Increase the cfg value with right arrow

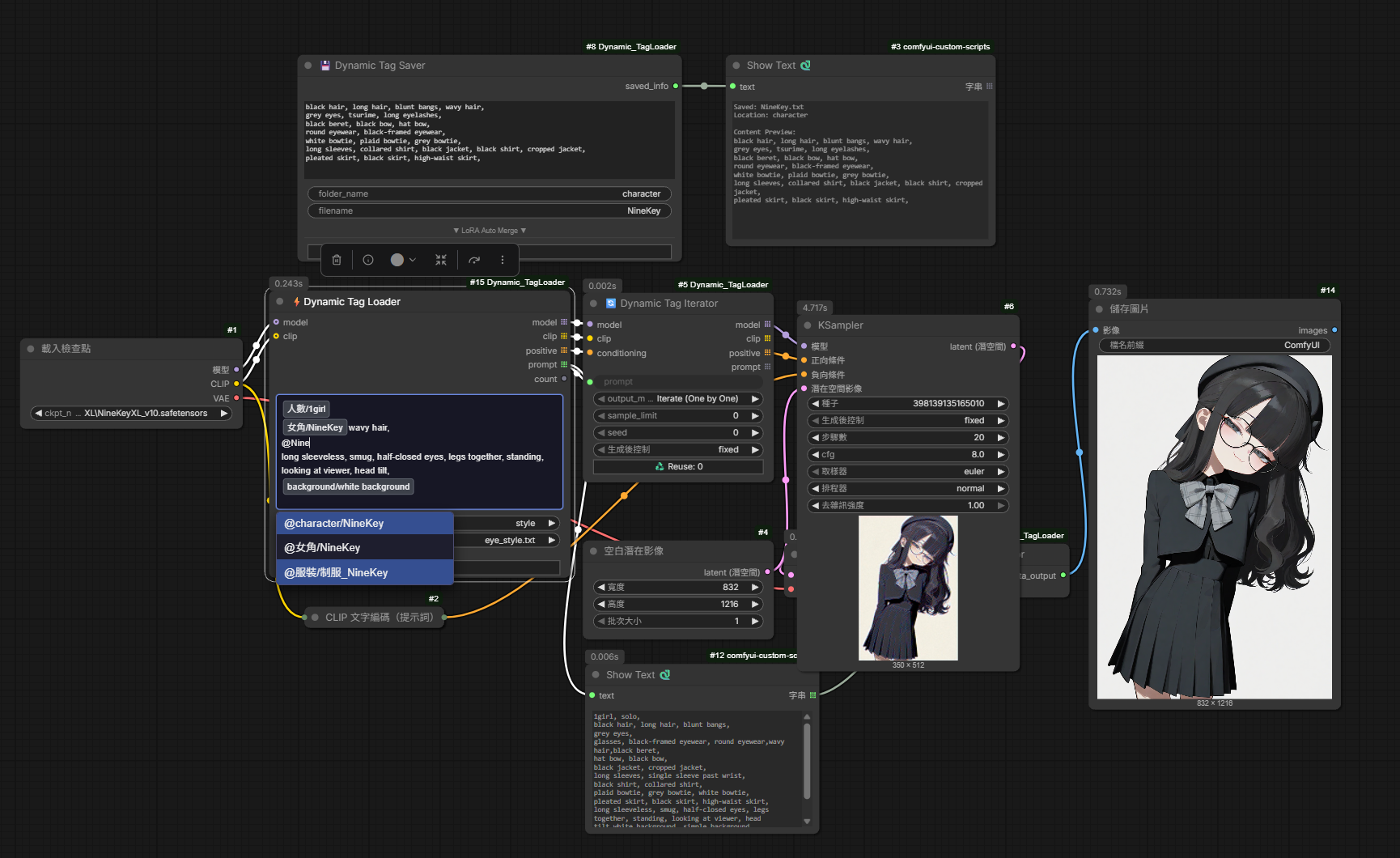click(1001, 455)
